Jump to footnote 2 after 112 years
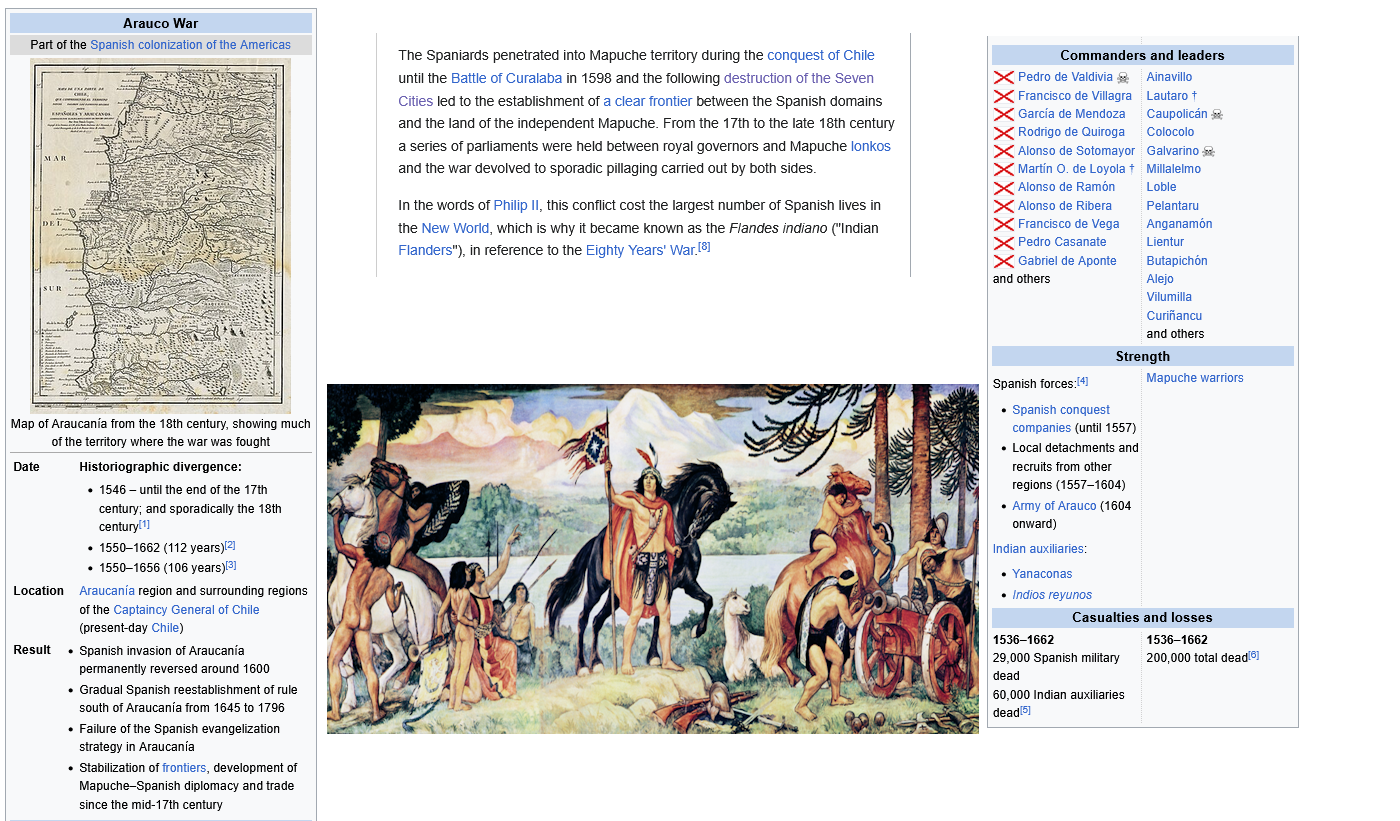 [230, 545]
